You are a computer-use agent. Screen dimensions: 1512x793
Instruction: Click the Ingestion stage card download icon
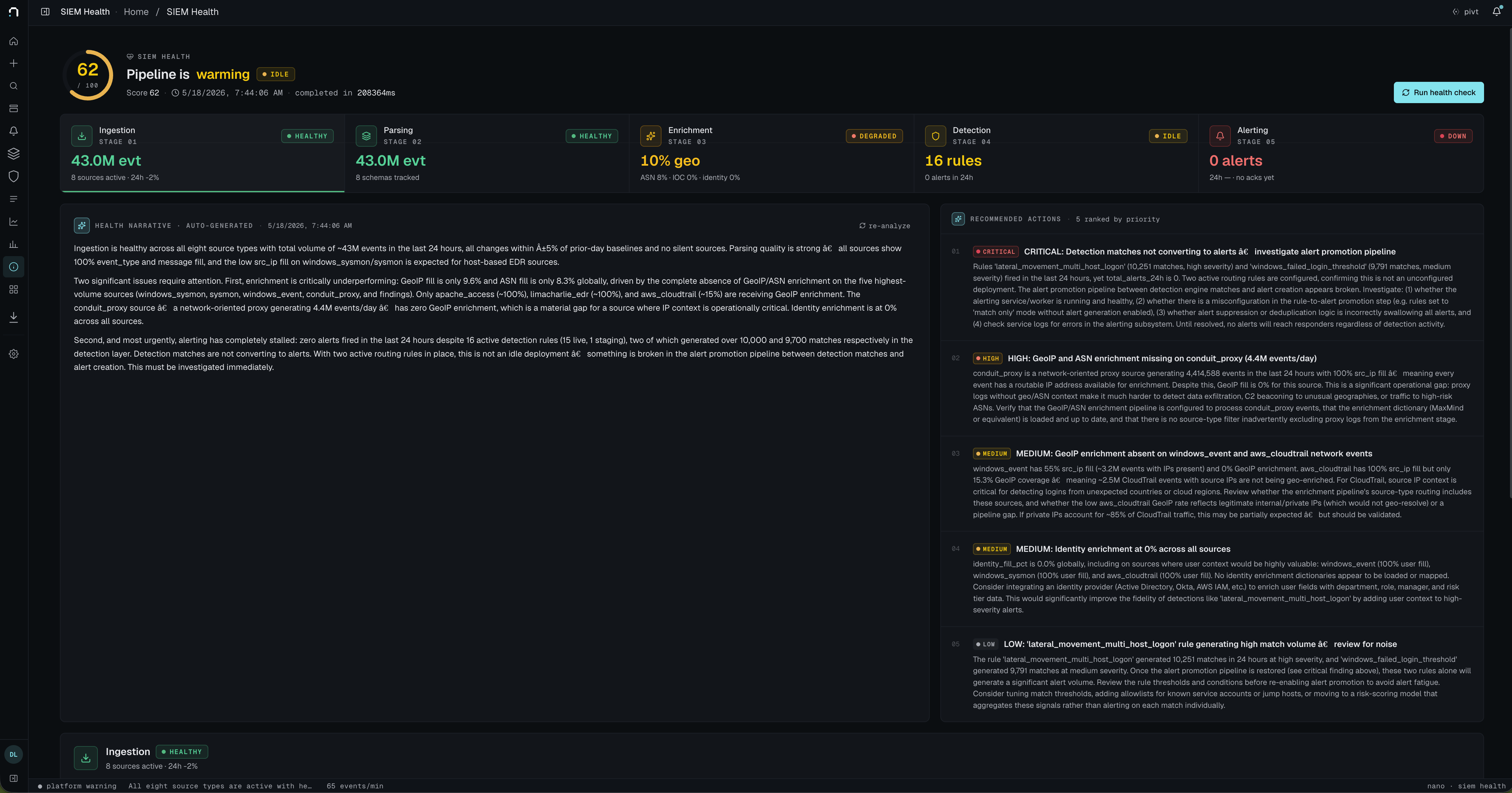pyautogui.click(x=82, y=136)
